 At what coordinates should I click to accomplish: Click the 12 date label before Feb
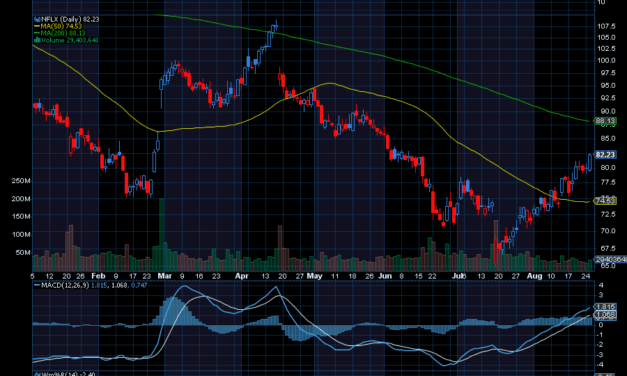tap(49, 276)
